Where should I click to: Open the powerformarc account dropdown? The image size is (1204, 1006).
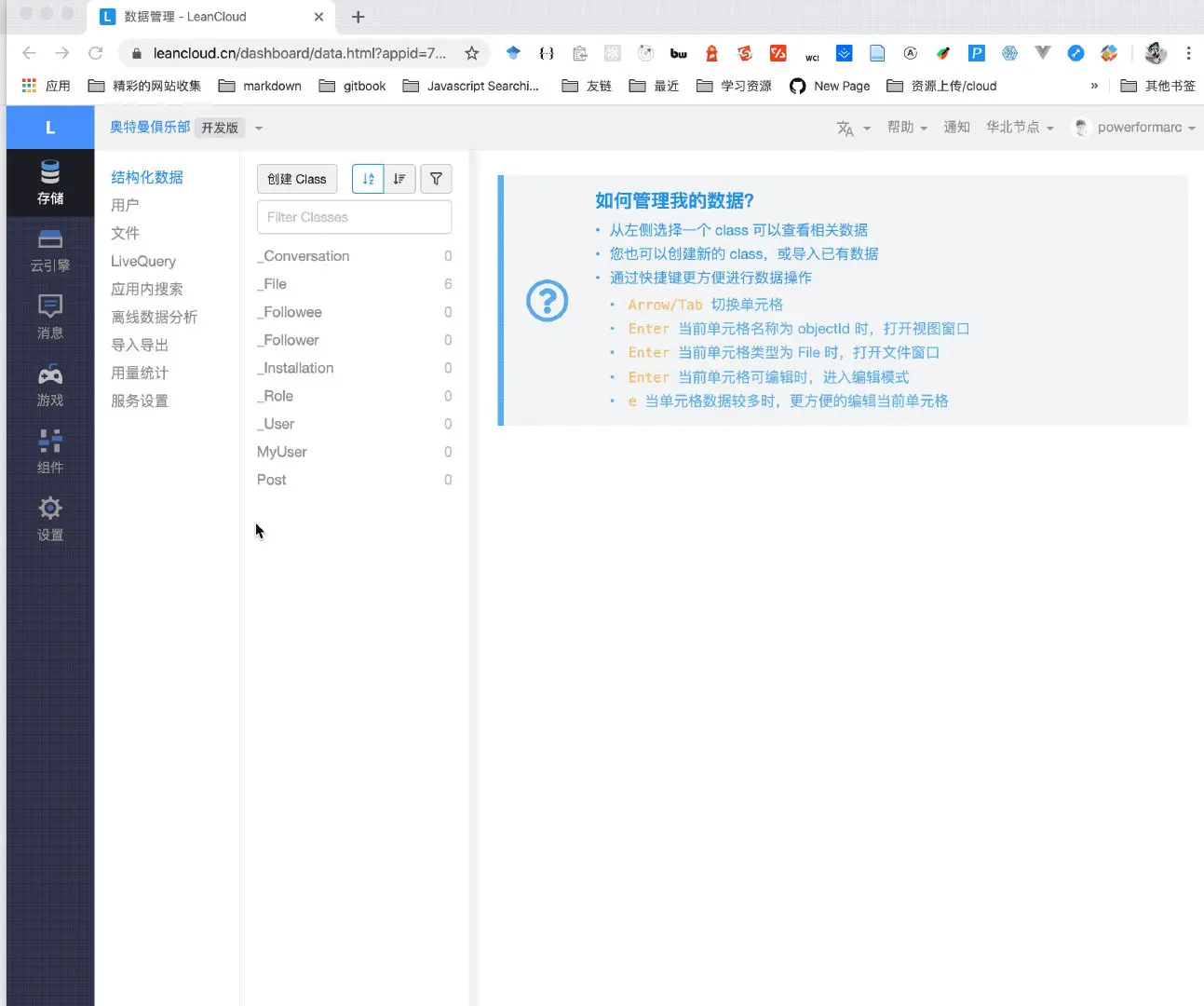pyautogui.click(x=1134, y=128)
